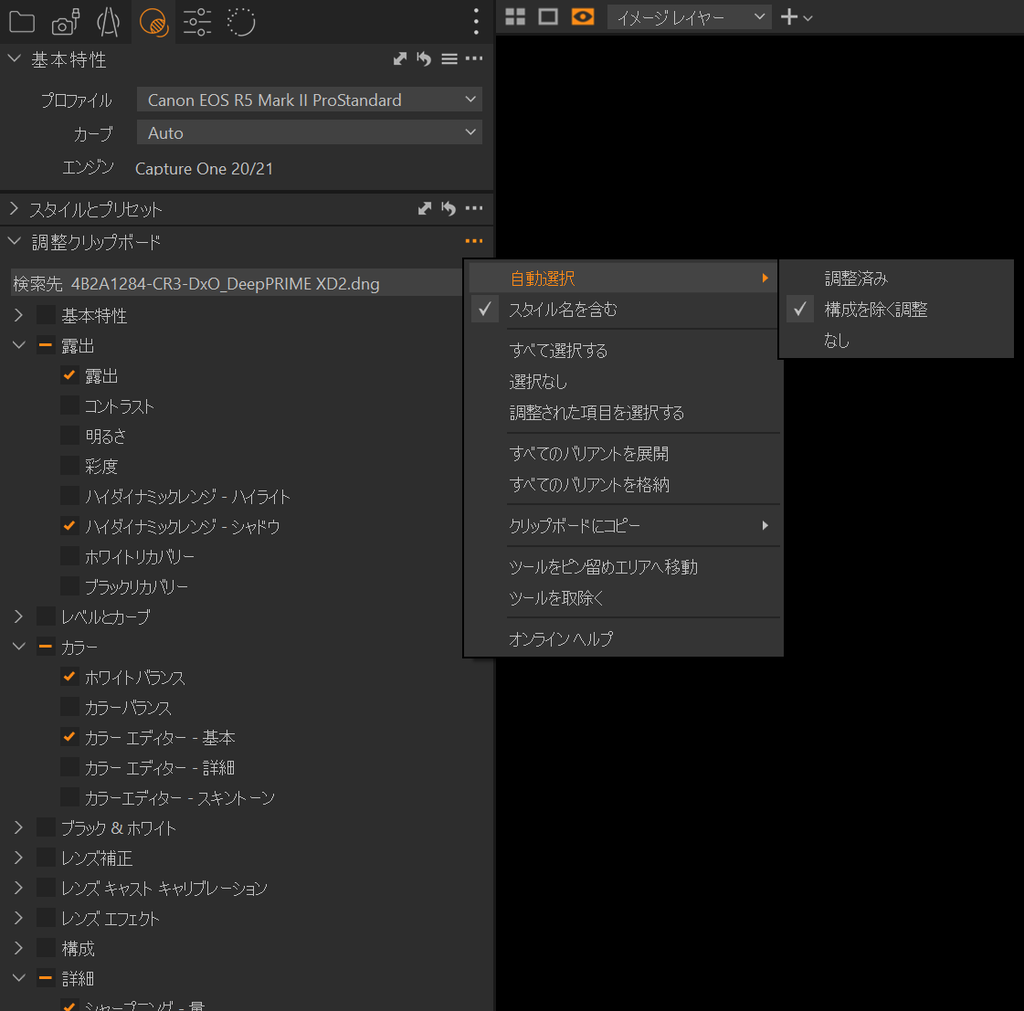Check the 彩度 checkbox

[70, 466]
